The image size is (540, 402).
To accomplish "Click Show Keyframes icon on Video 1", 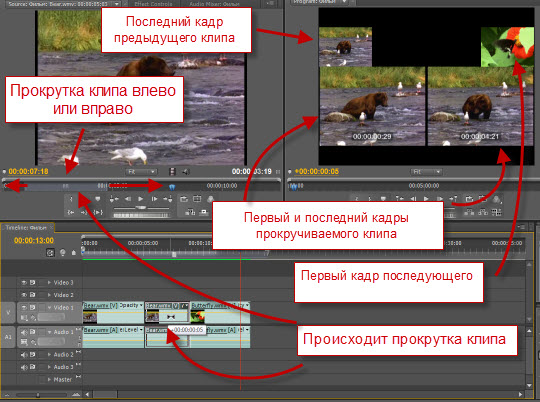I will click(x=33, y=317).
